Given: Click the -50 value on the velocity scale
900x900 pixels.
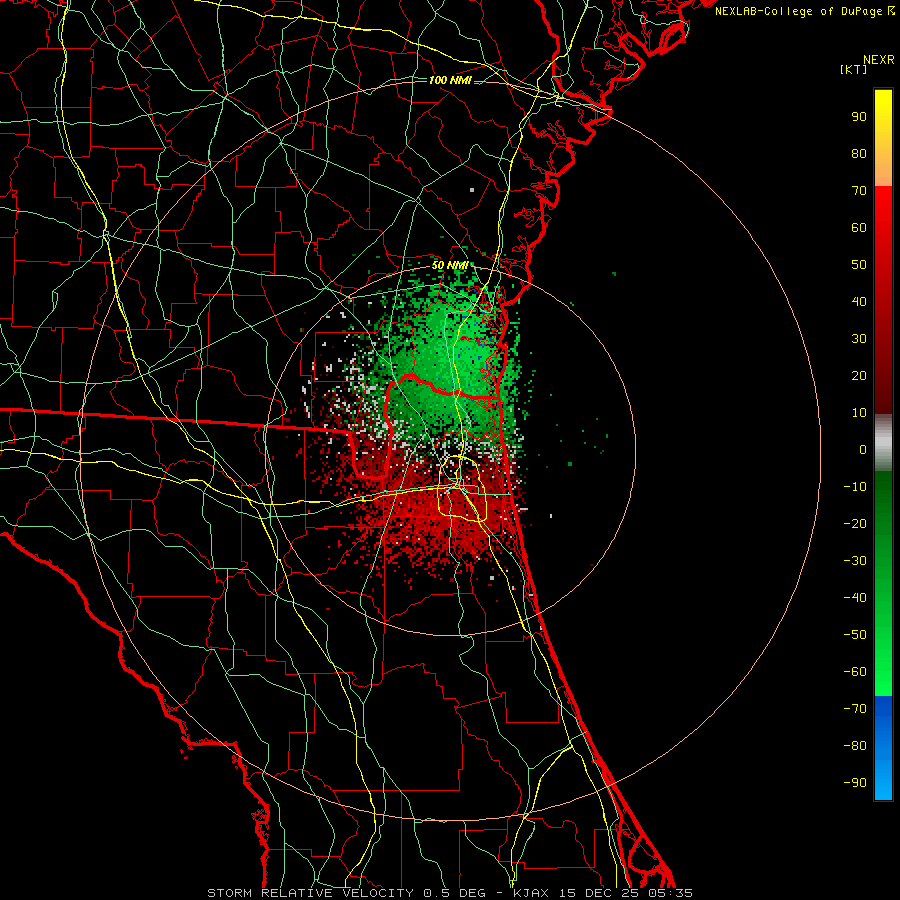Looking at the screenshot, I should tap(855, 635).
